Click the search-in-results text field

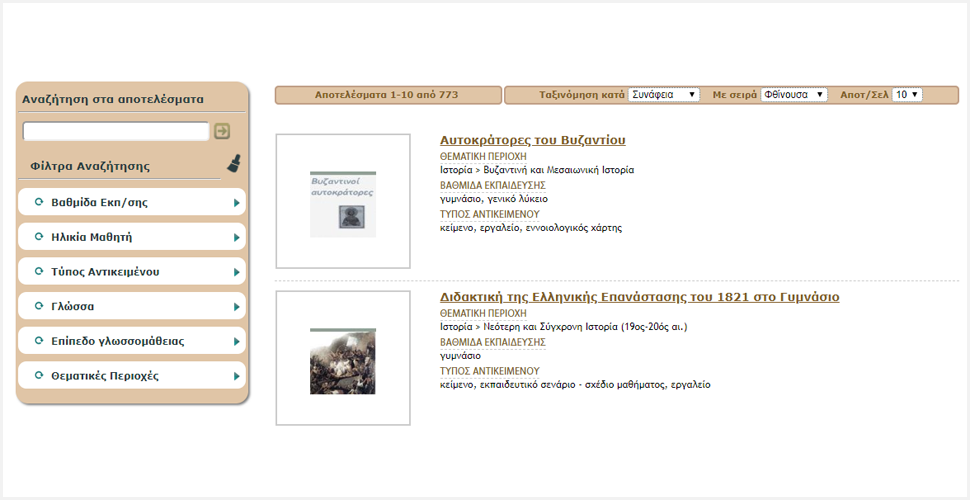(x=116, y=131)
